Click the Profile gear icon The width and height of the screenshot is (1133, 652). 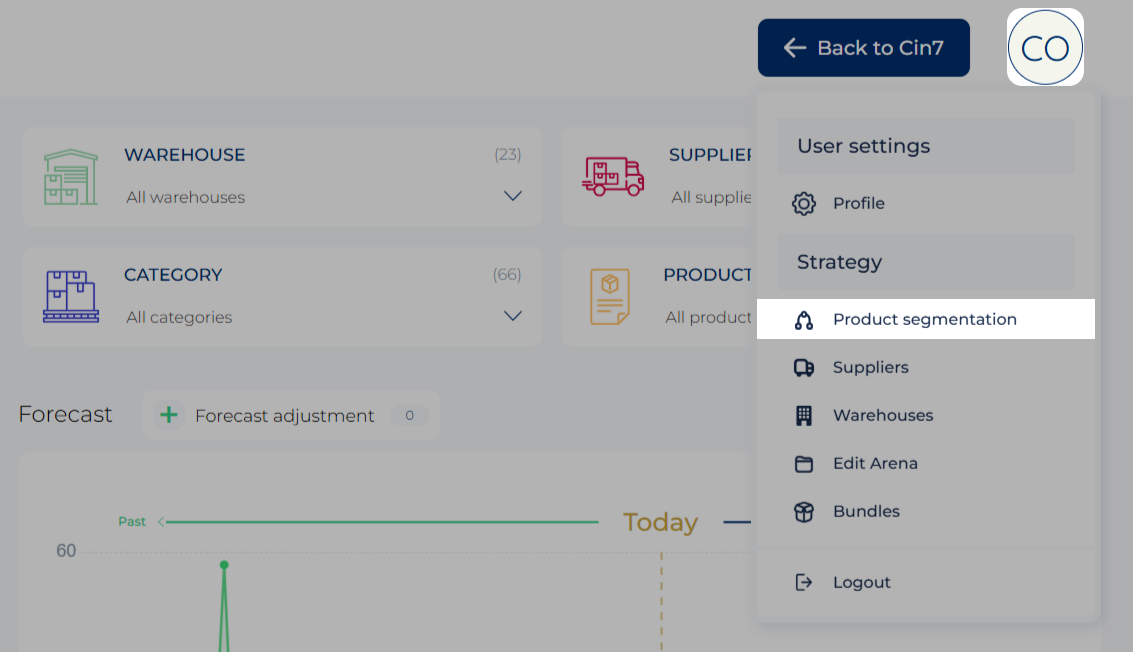coord(803,204)
